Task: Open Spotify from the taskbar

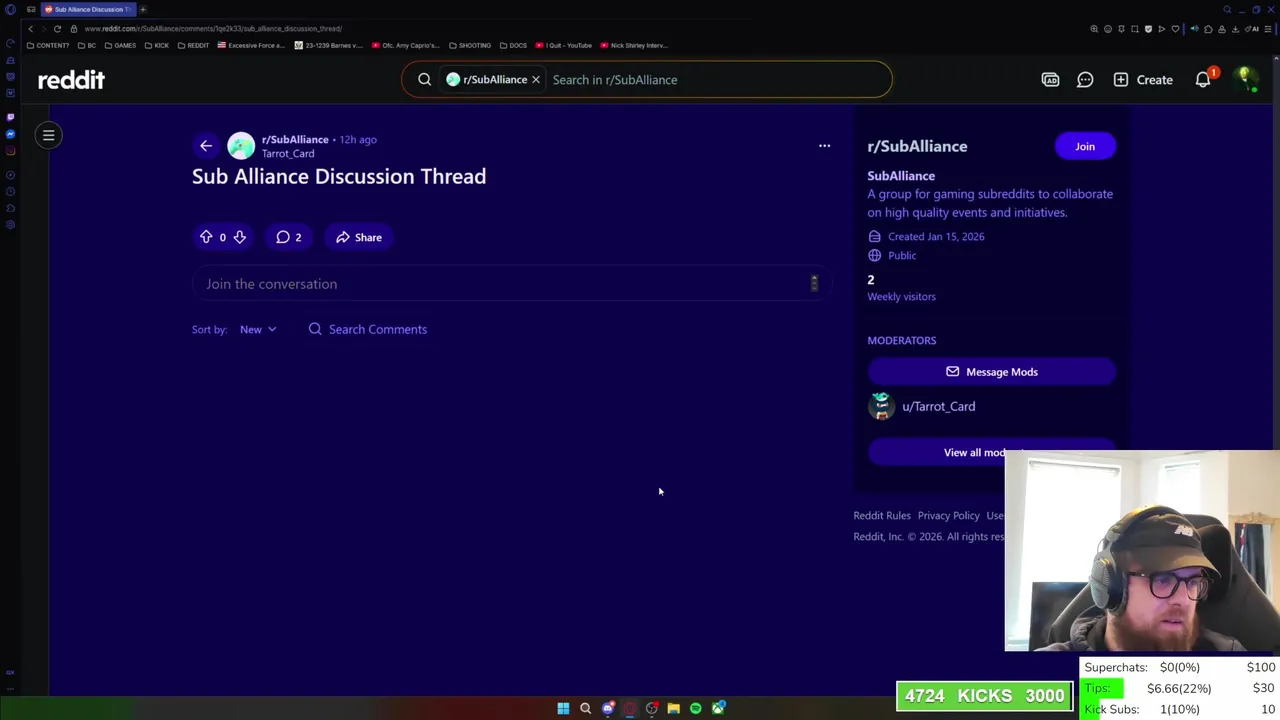Action: click(695, 708)
